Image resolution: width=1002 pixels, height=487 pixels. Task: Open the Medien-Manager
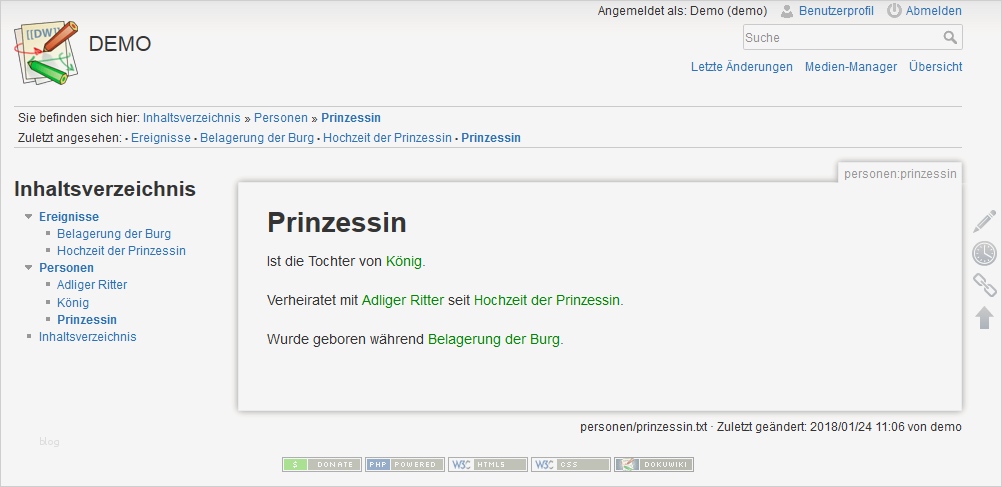851,66
